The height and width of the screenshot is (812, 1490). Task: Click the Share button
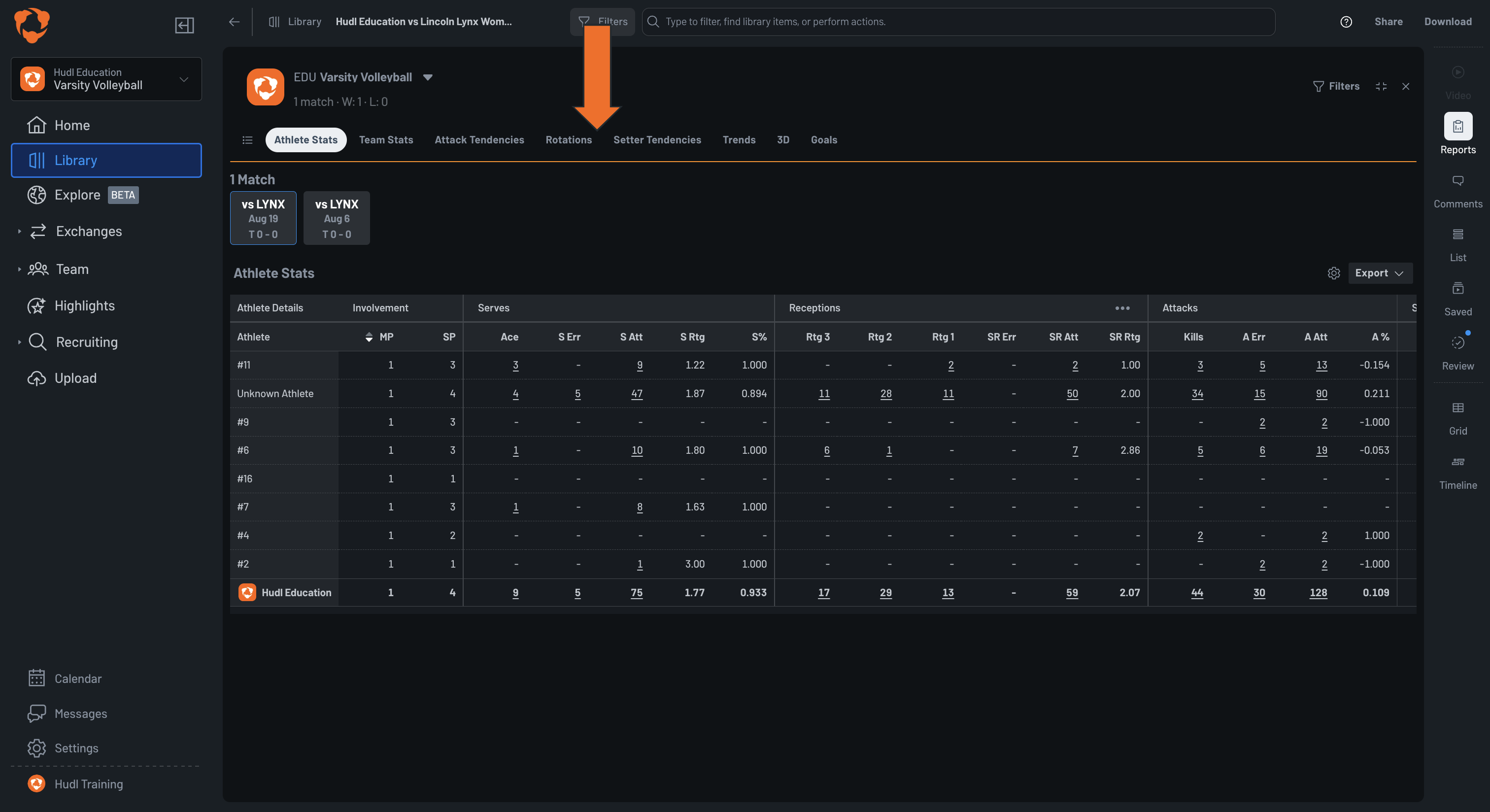click(x=1388, y=22)
